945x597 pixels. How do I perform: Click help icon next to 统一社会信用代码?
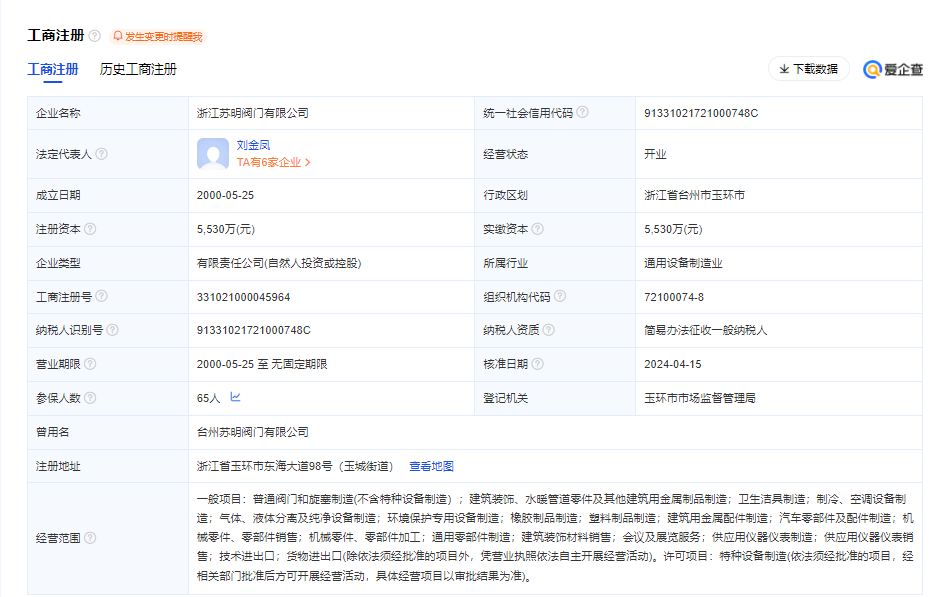[x=582, y=112]
